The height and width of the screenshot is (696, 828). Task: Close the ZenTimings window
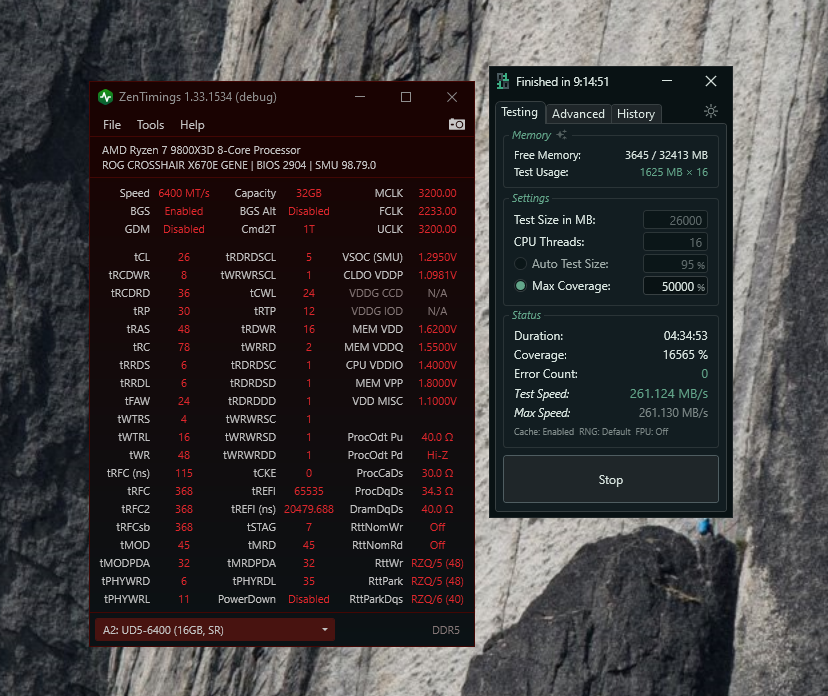(x=452, y=97)
